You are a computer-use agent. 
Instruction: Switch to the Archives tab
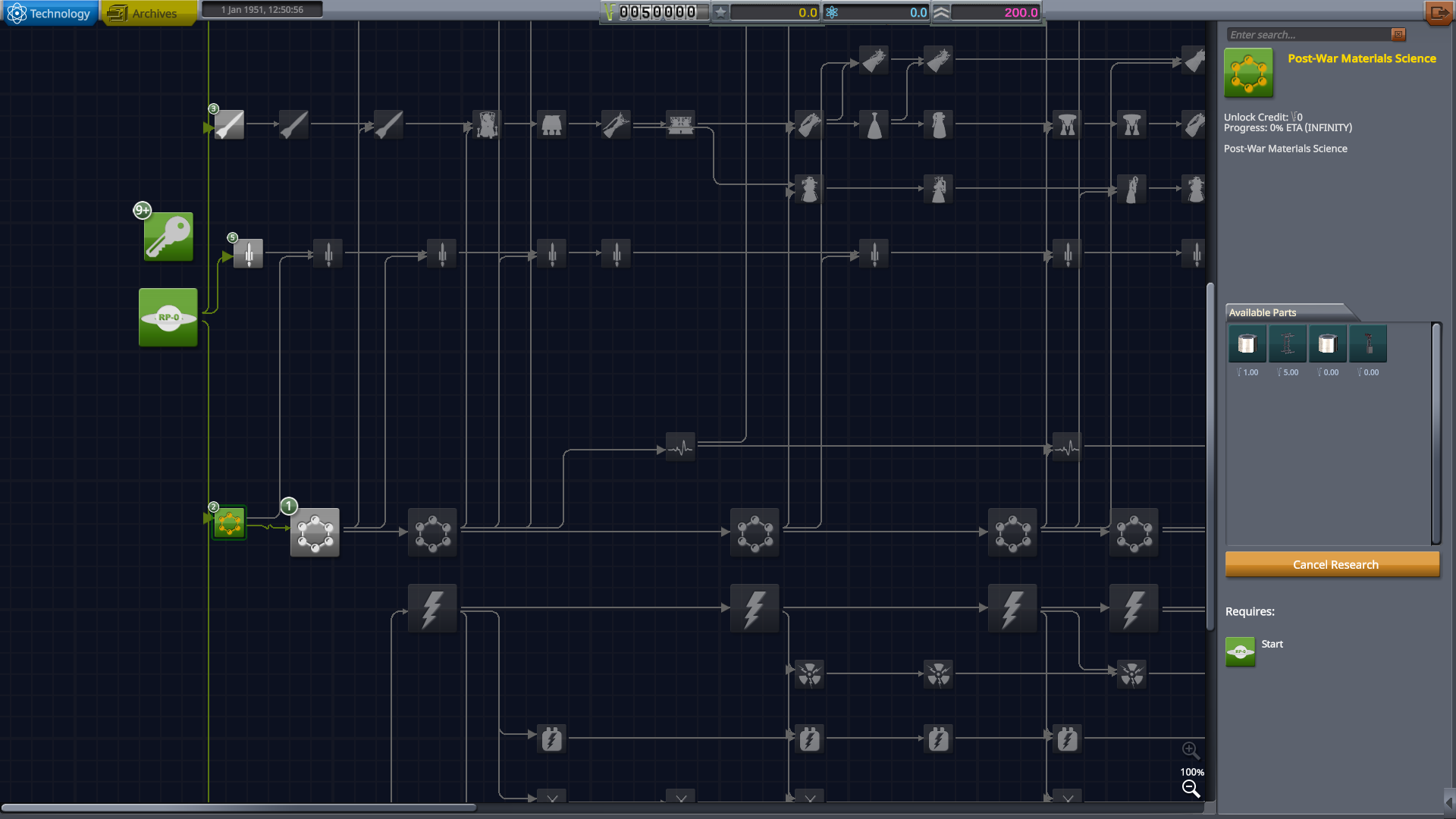(149, 13)
